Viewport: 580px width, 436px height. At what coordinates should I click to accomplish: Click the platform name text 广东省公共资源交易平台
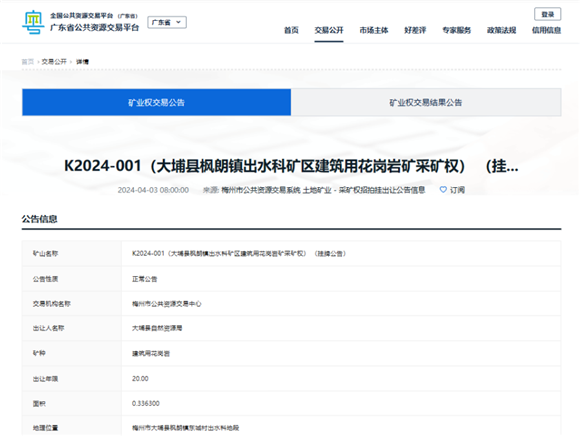95,28
